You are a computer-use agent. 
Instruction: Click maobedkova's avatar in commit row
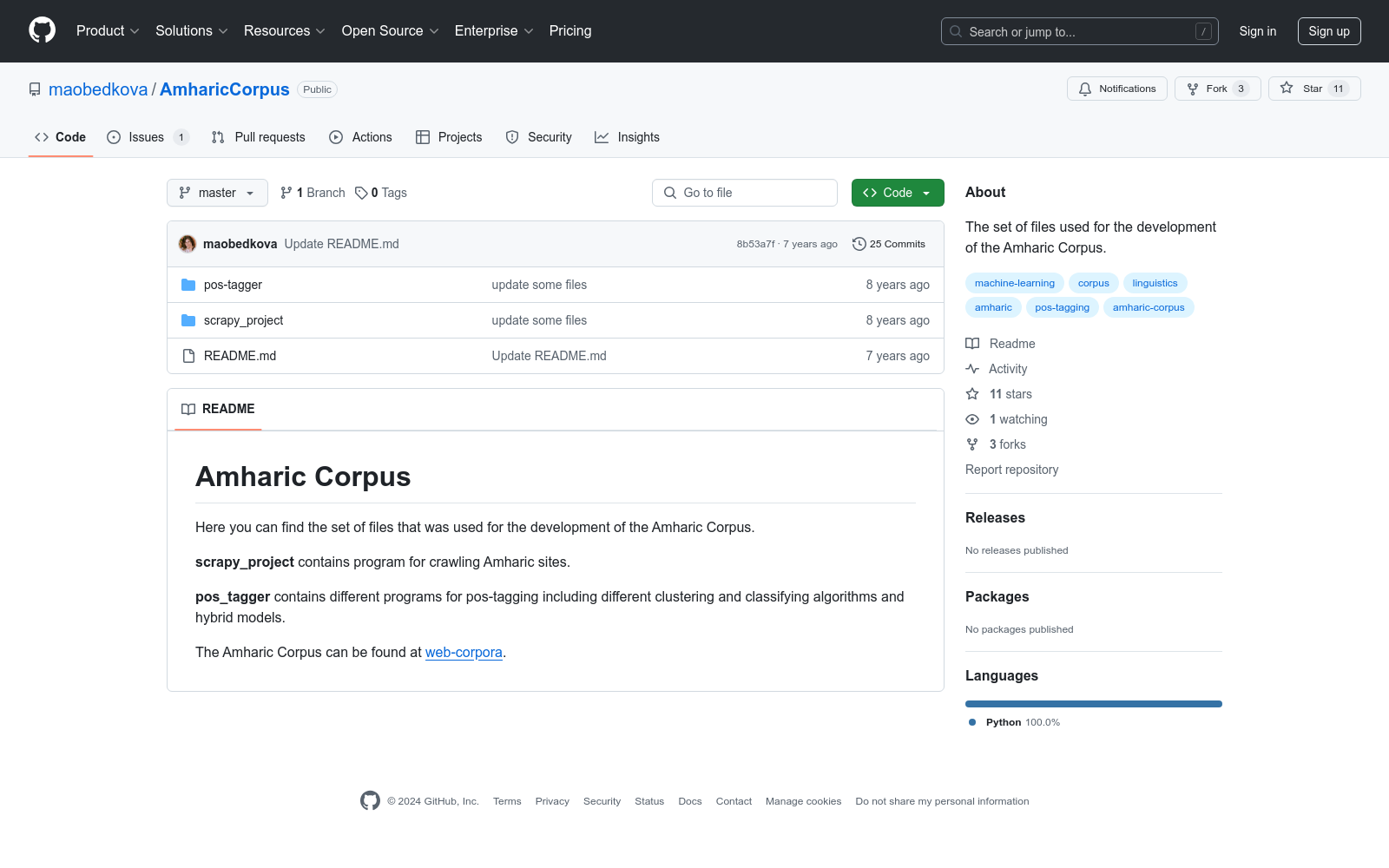pyautogui.click(x=188, y=244)
